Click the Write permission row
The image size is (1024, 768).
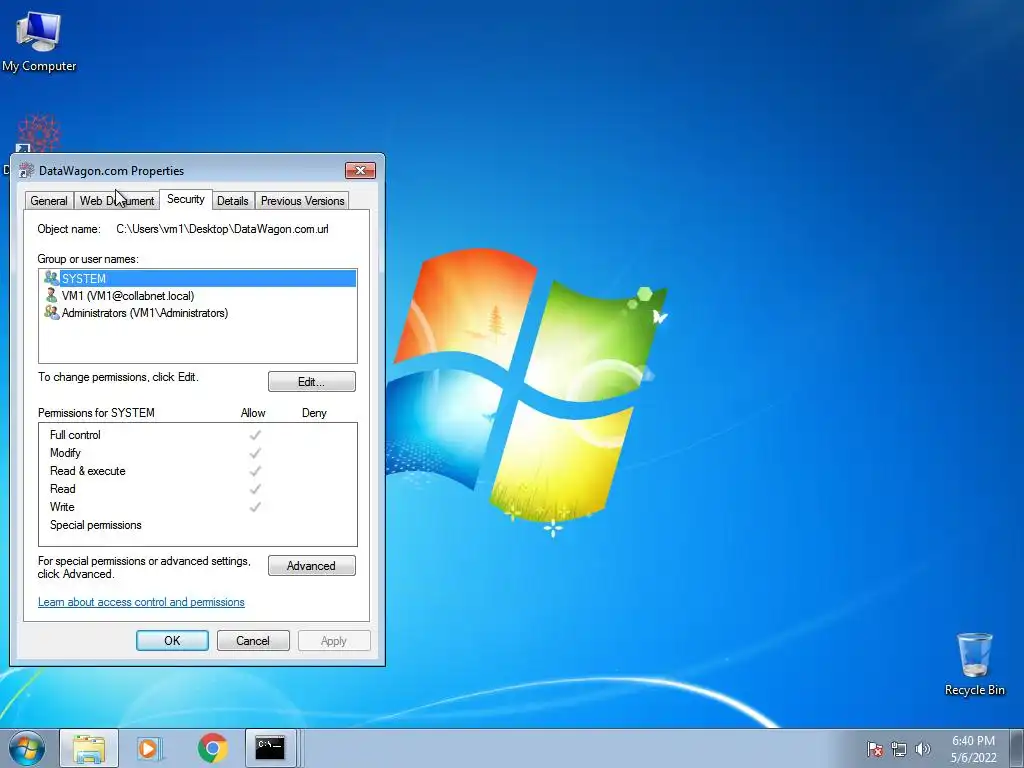[x=198, y=507]
